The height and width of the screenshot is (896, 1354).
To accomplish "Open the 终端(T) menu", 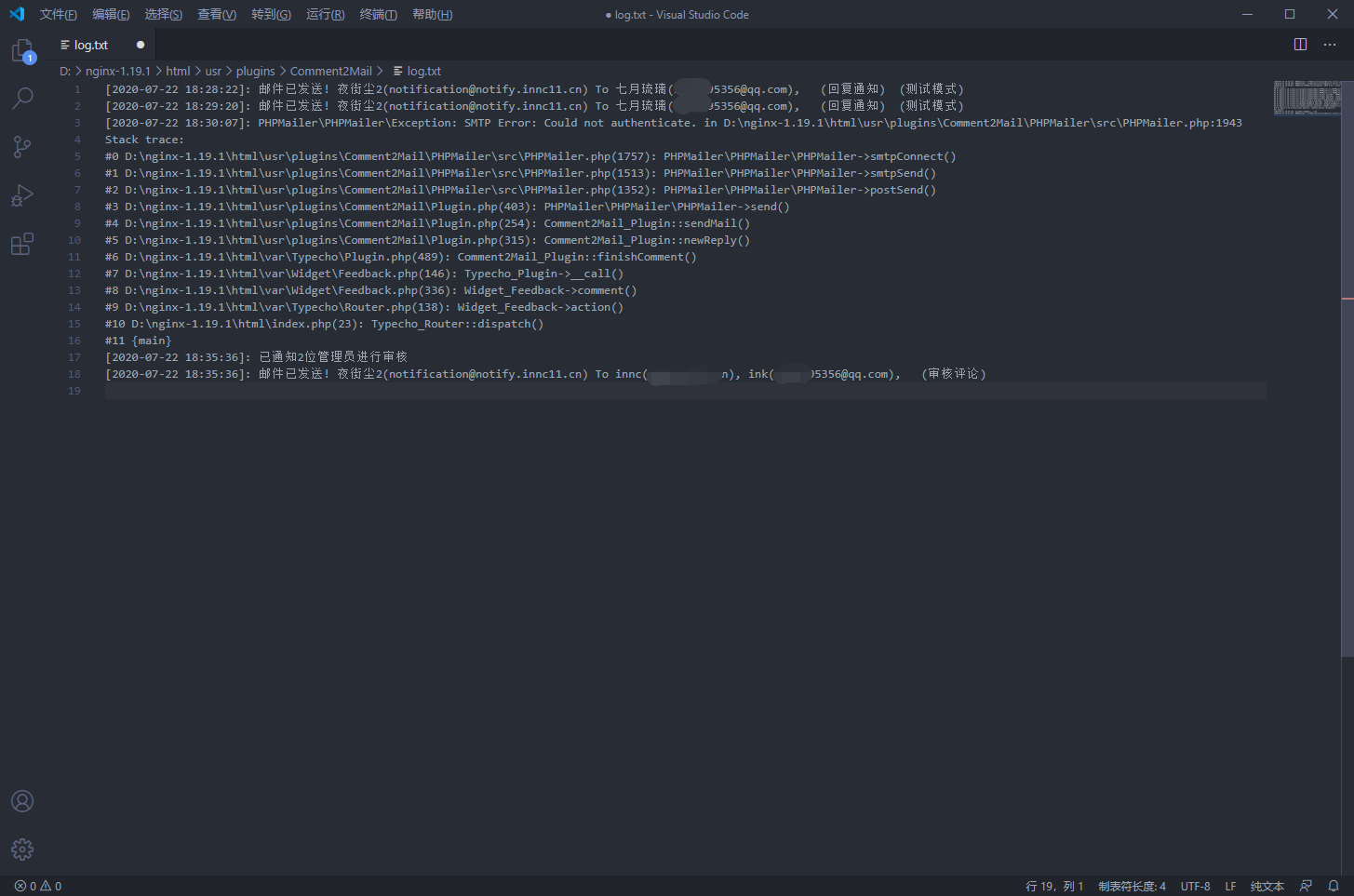I will (x=379, y=14).
